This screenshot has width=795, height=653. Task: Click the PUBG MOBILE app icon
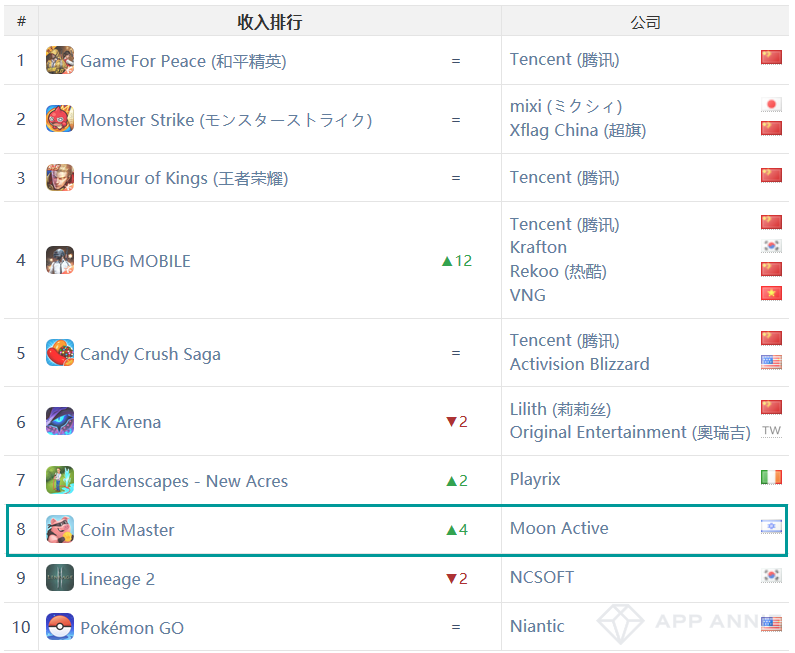[x=60, y=260]
